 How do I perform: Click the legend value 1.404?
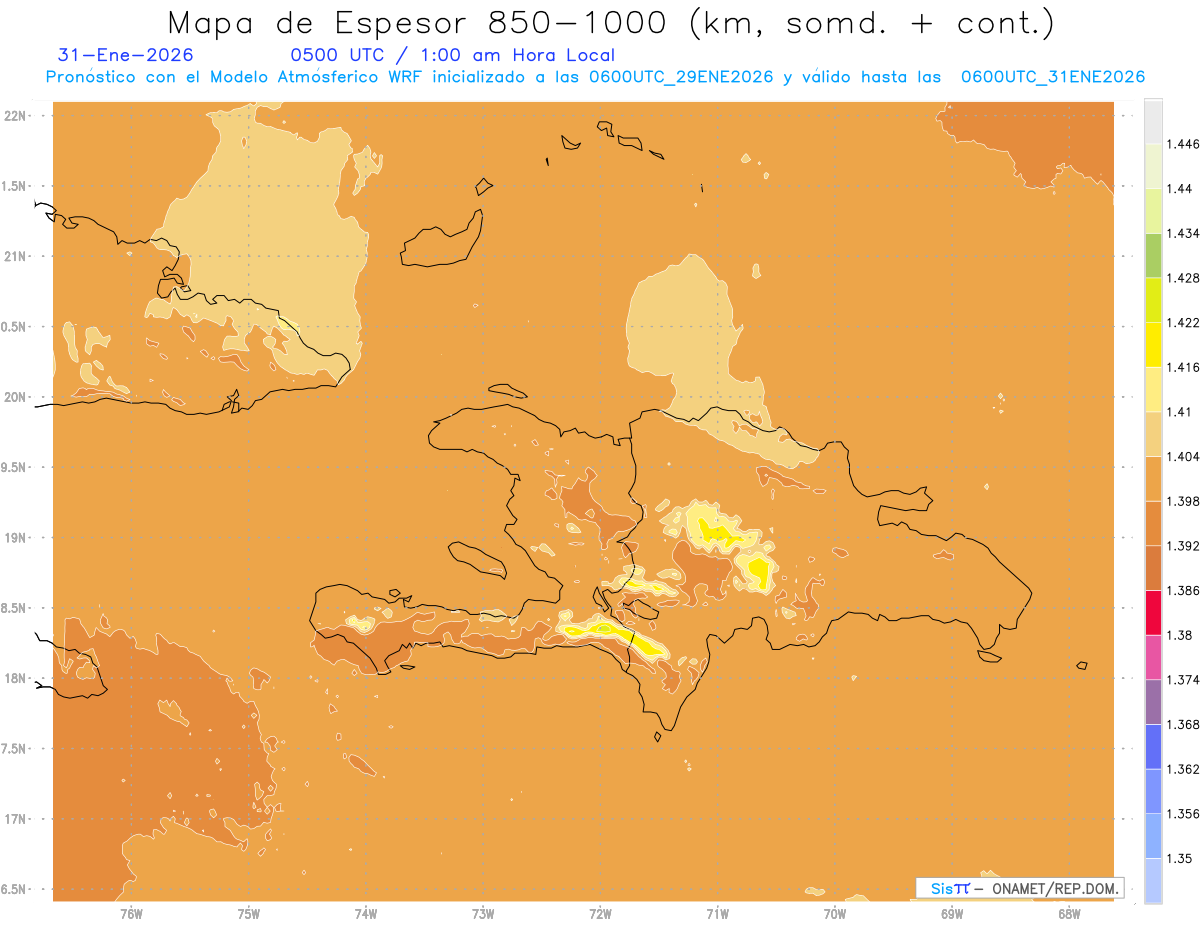1182,457
